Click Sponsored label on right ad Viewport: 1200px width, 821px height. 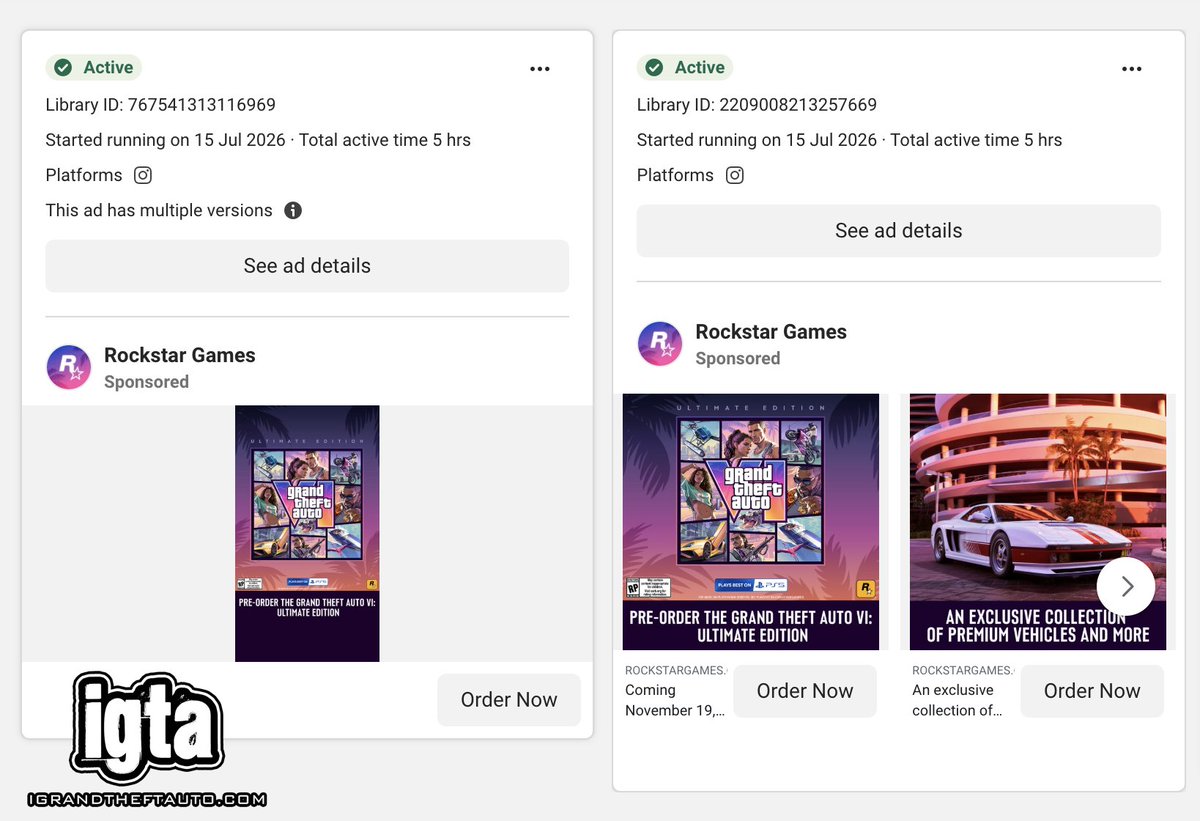(738, 359)
